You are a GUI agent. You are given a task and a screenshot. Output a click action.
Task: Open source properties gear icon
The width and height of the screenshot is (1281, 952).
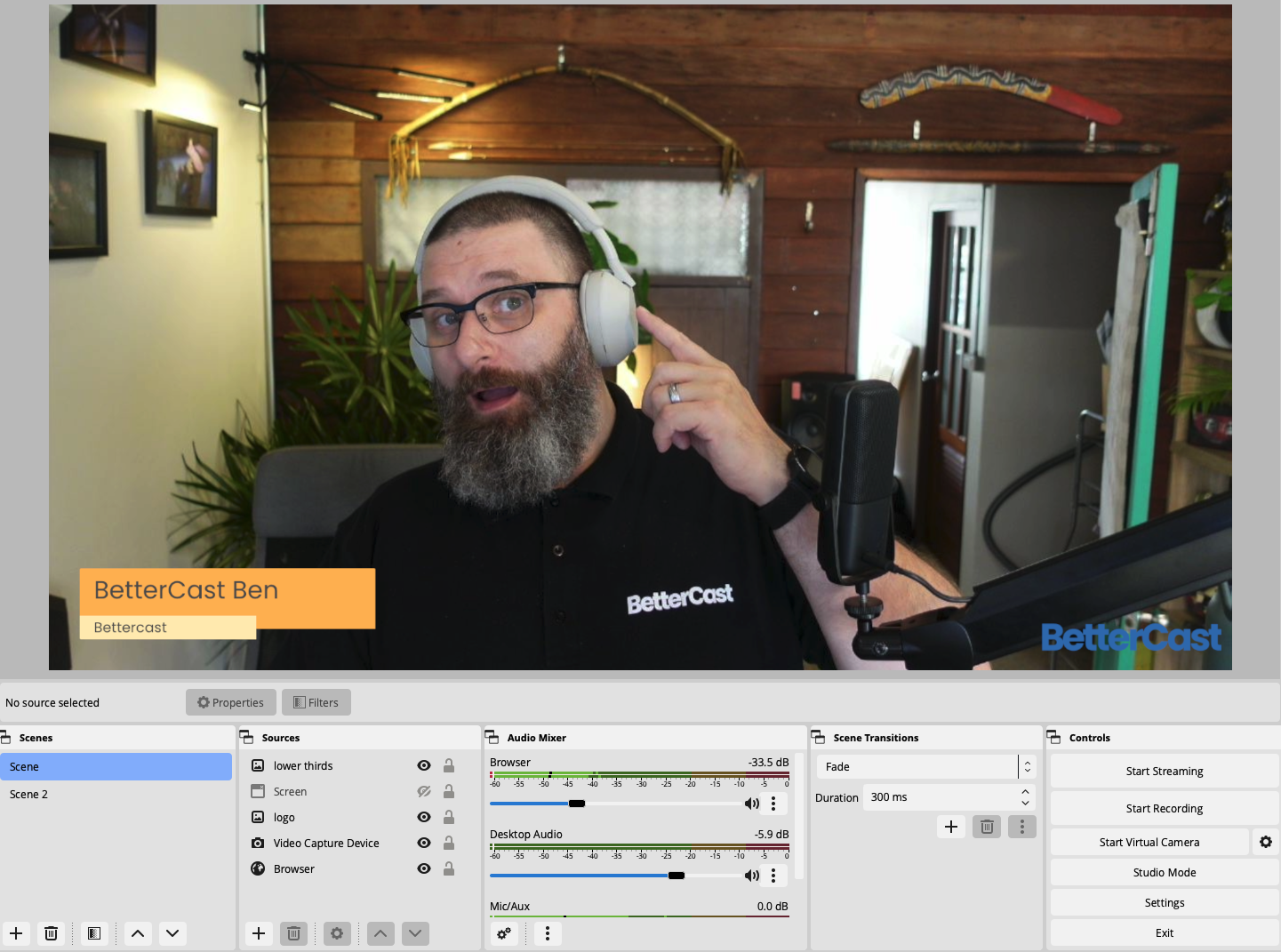tap(337, 933)
